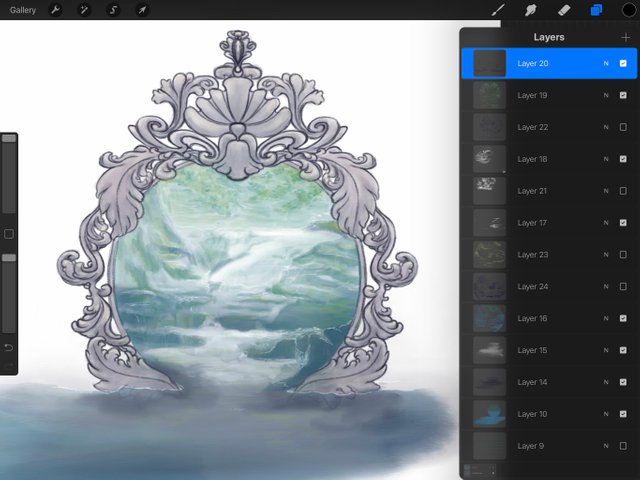640x480 pixels.
Task: Open blend mode N for Layer 14
Action: pos(606,382)
